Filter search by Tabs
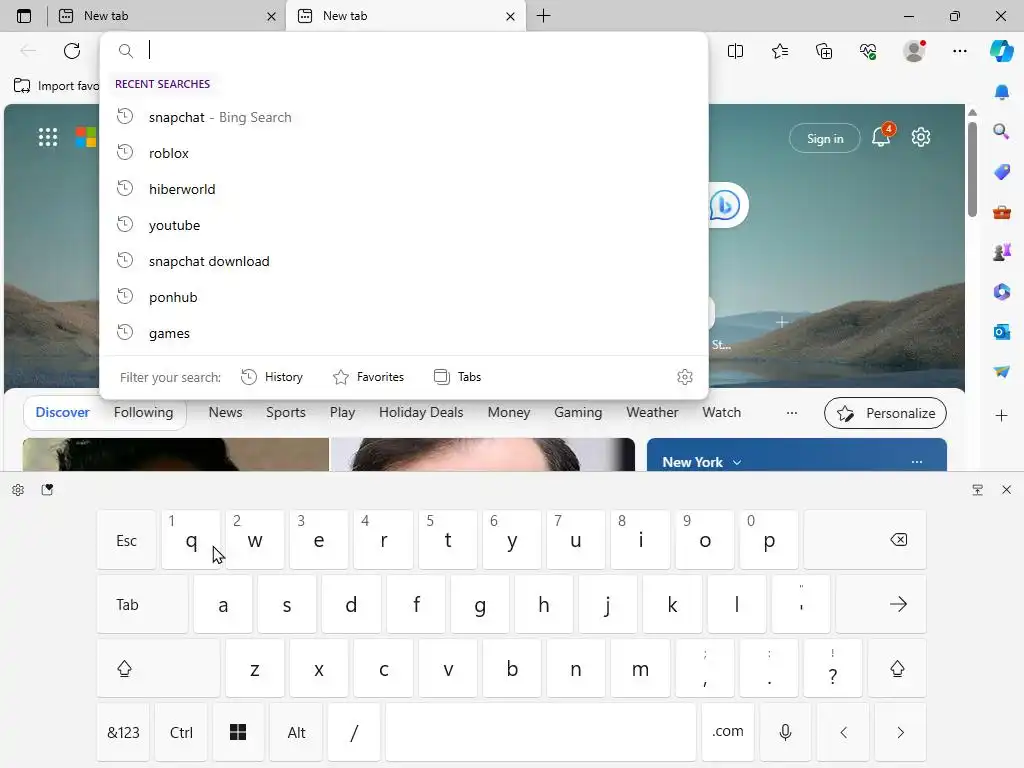 (457, 377)
